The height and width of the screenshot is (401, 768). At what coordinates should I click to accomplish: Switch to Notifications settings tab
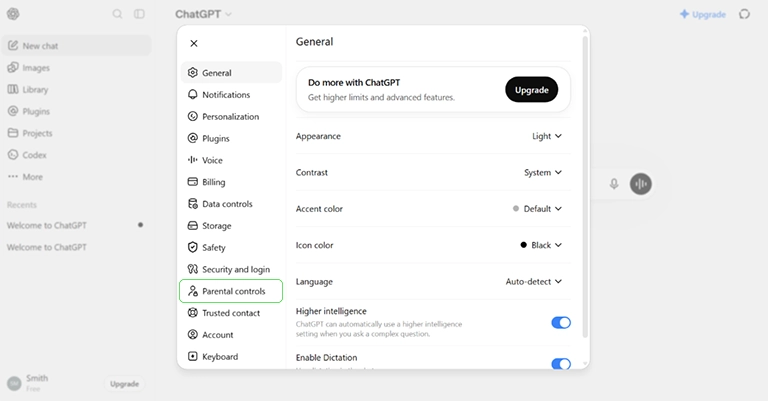tap(231, 94)
